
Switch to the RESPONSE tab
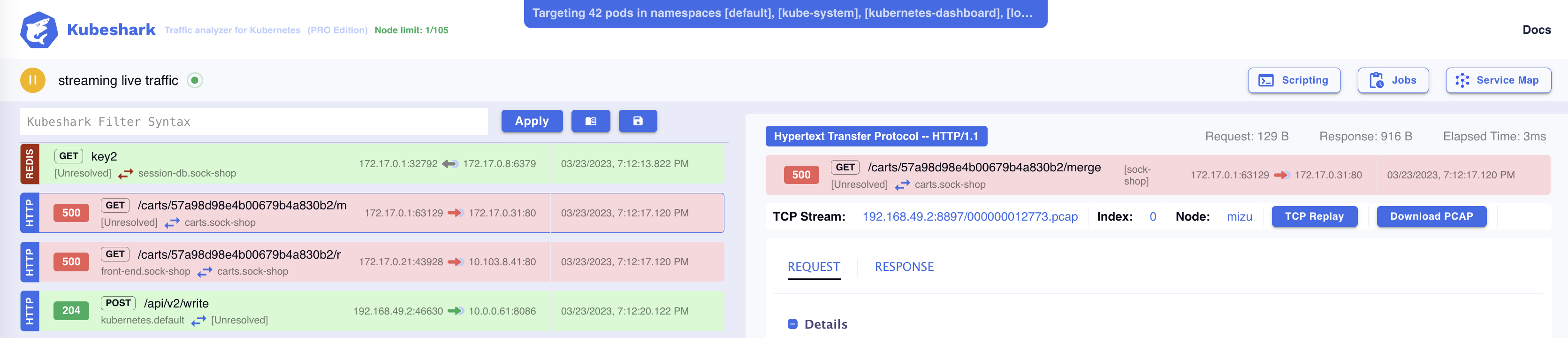903,267
